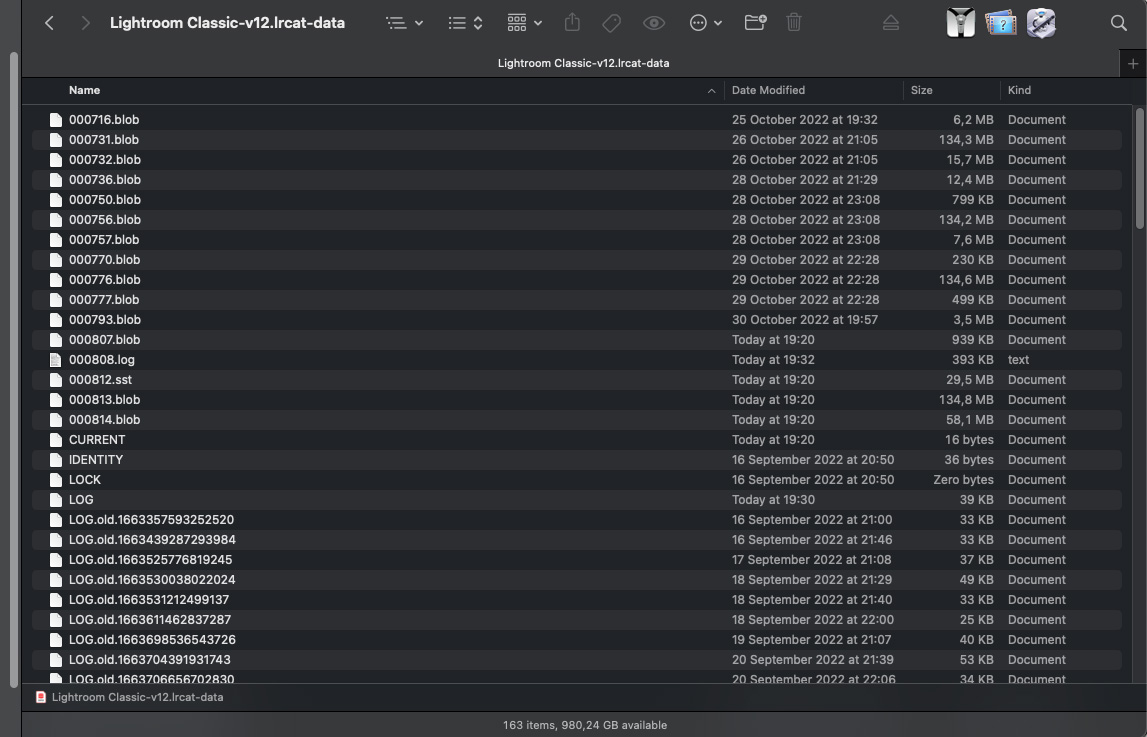Select file 000808.log

pos(577,360)
